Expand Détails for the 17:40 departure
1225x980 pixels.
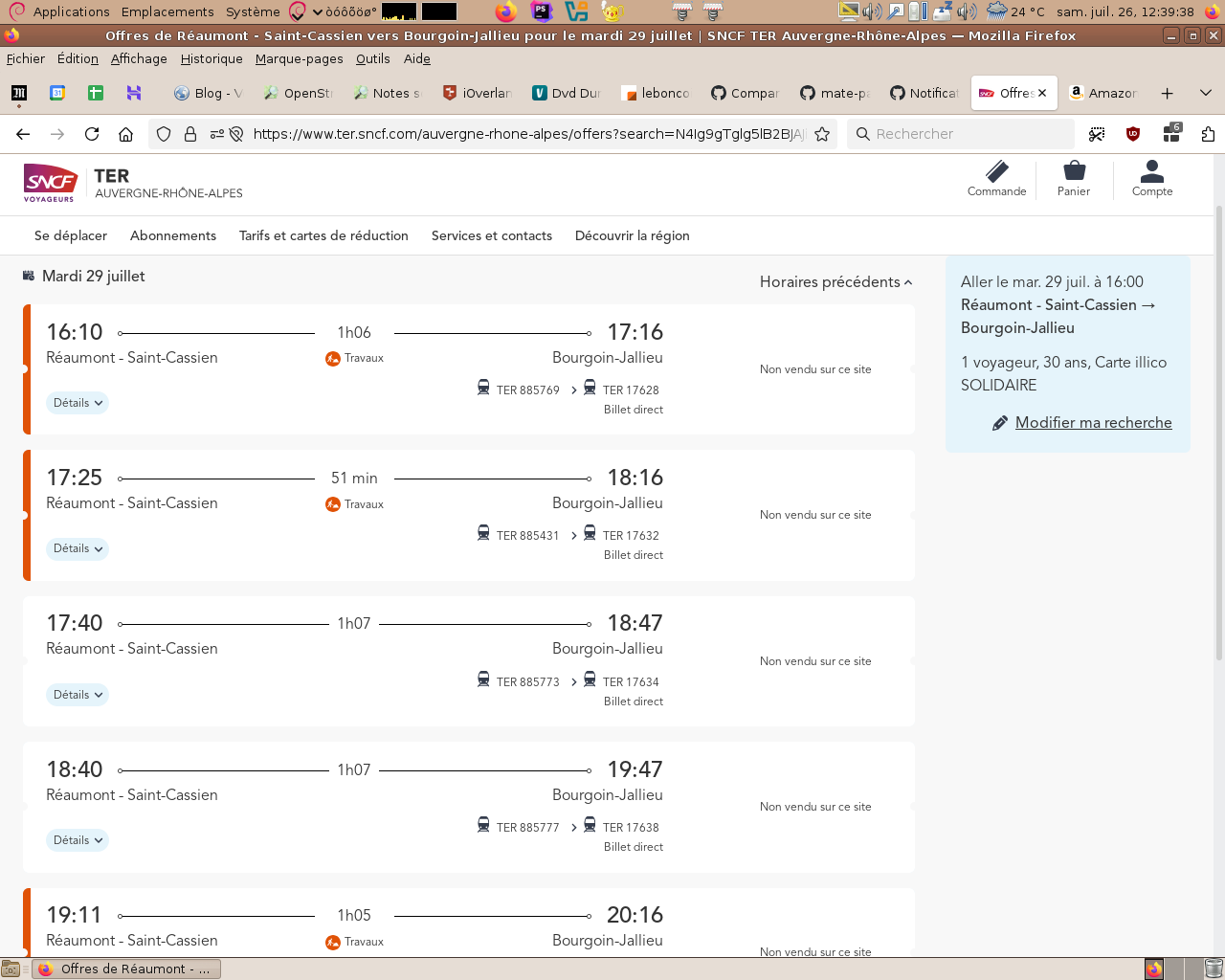pos(78,695)
